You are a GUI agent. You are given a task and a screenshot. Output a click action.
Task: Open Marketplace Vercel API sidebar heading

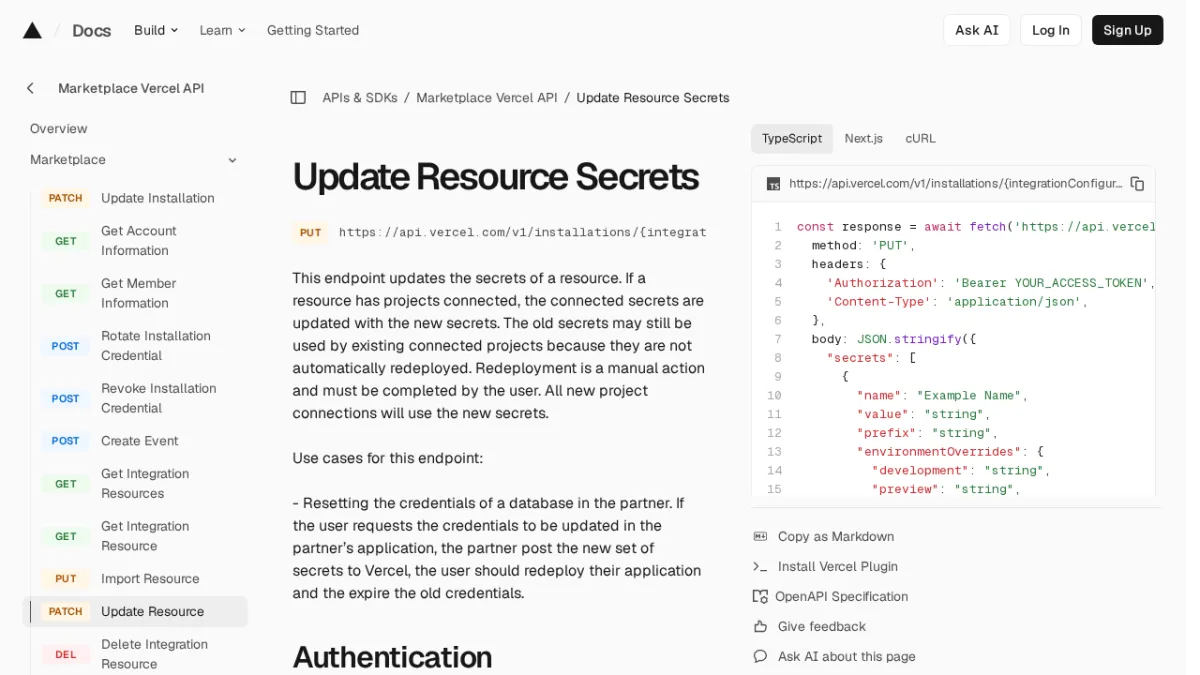[x=131, y=88]
